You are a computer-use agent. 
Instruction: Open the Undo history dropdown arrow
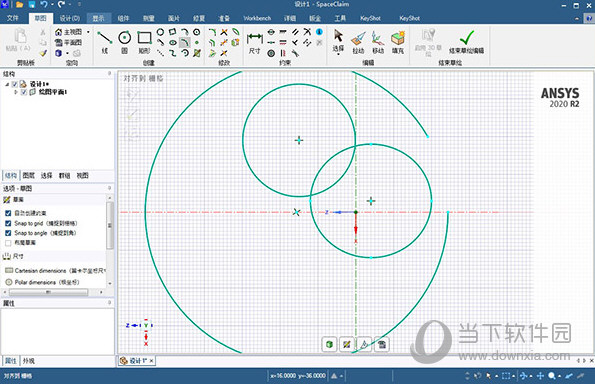pos(52,5)
